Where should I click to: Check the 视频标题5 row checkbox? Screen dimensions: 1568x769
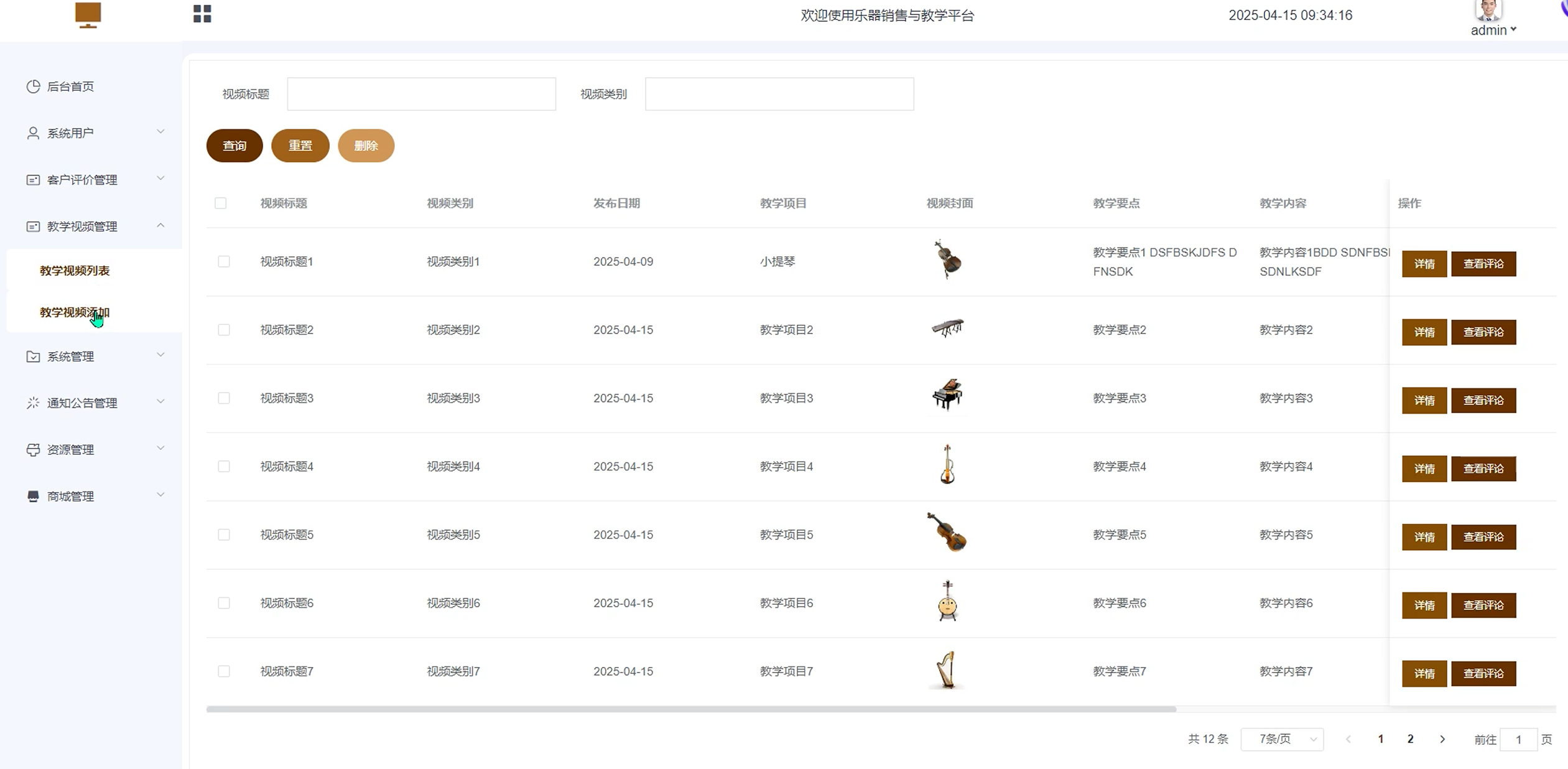click(x=224, y=535)
